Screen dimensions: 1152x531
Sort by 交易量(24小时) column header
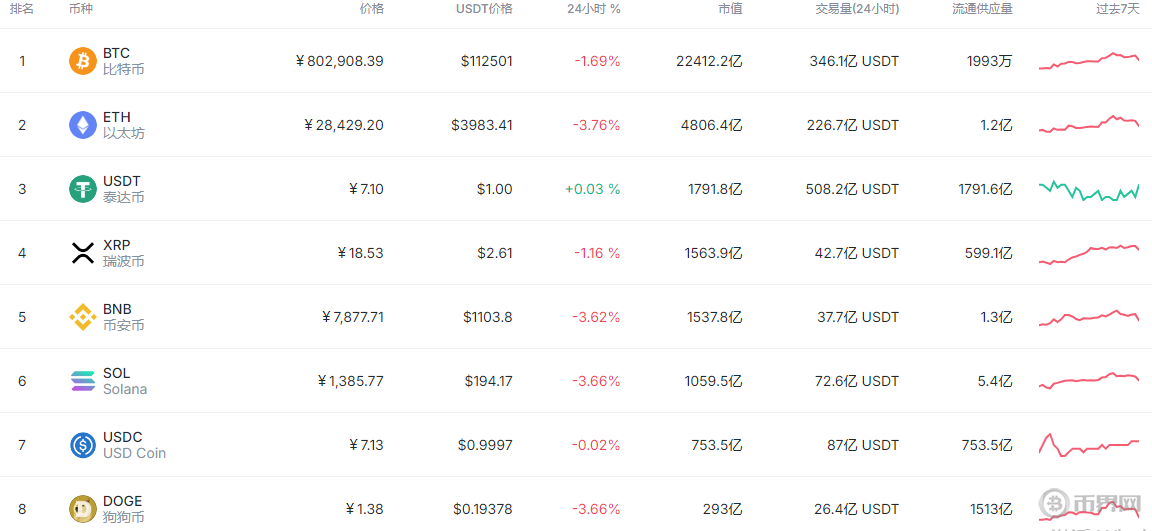pyautogui.click(x=856, y=9)
